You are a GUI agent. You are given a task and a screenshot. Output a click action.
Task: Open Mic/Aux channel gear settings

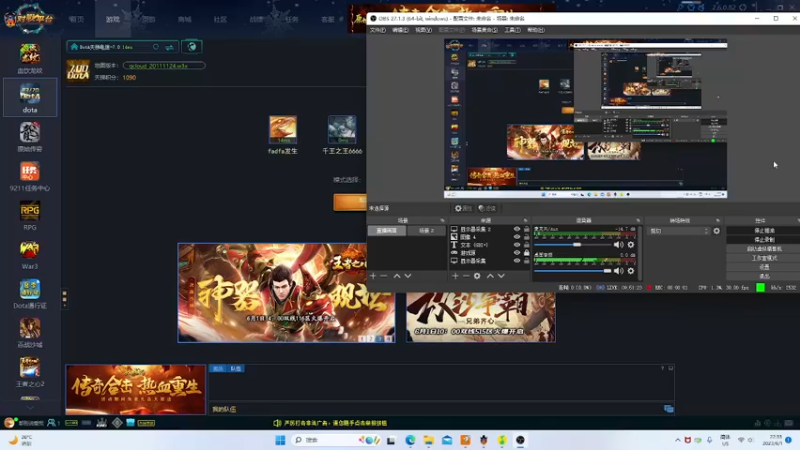click(x=631, y=245)
